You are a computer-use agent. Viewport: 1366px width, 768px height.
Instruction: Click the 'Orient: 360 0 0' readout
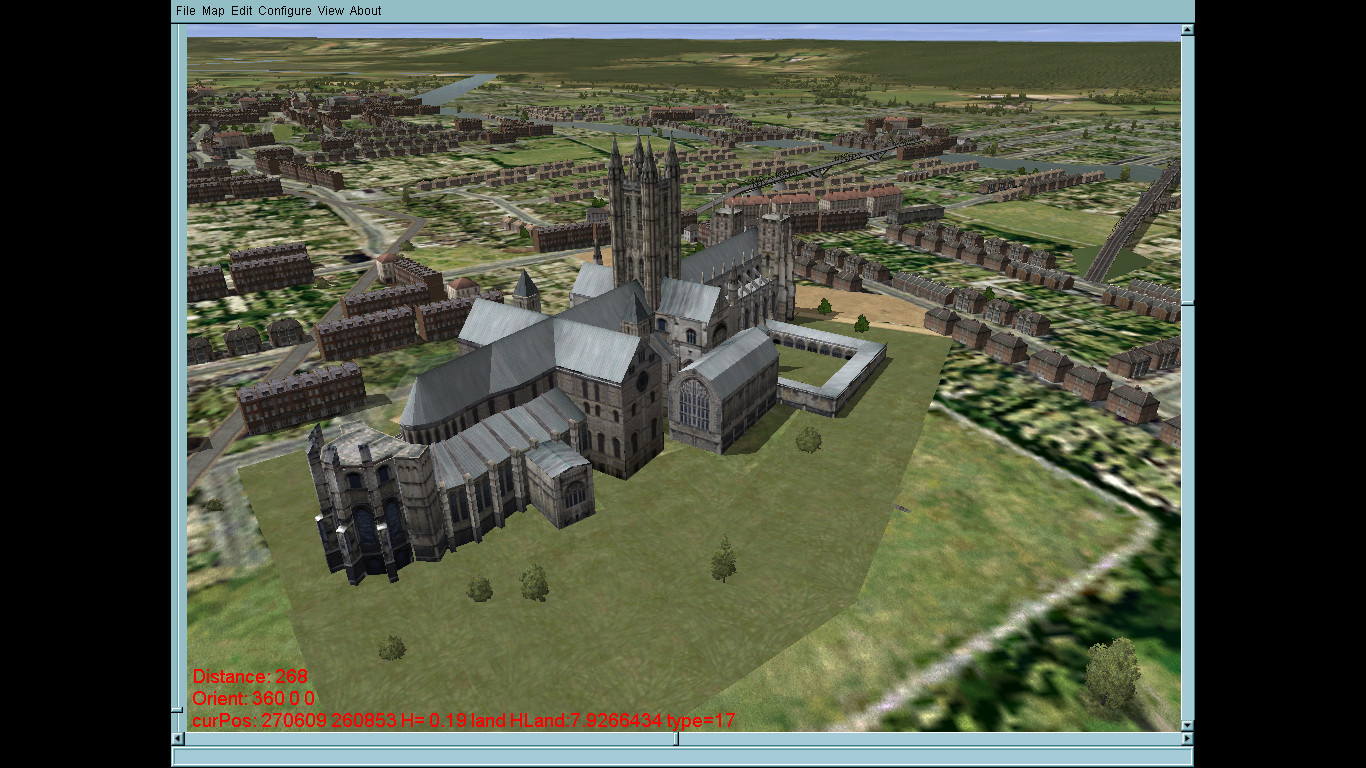coord(254,698)
